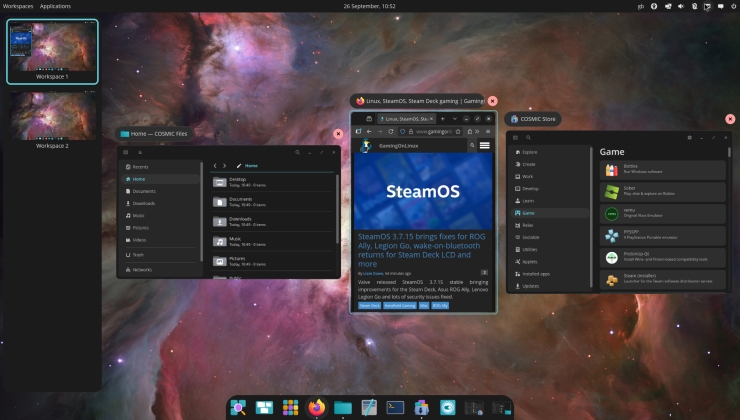This screenshot has width=740, height=420.
Task: Open the Utilities category in COSMIC Store
Action: coord(530,249)
